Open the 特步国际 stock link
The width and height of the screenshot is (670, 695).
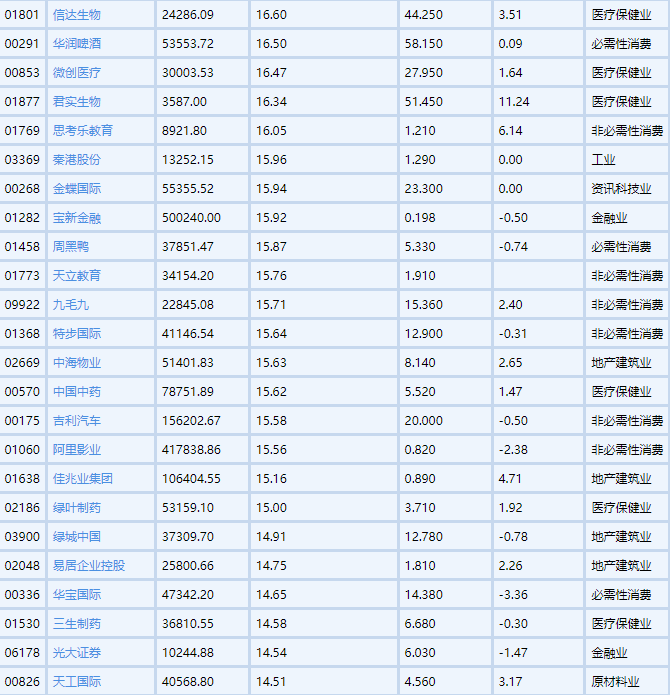77,334
